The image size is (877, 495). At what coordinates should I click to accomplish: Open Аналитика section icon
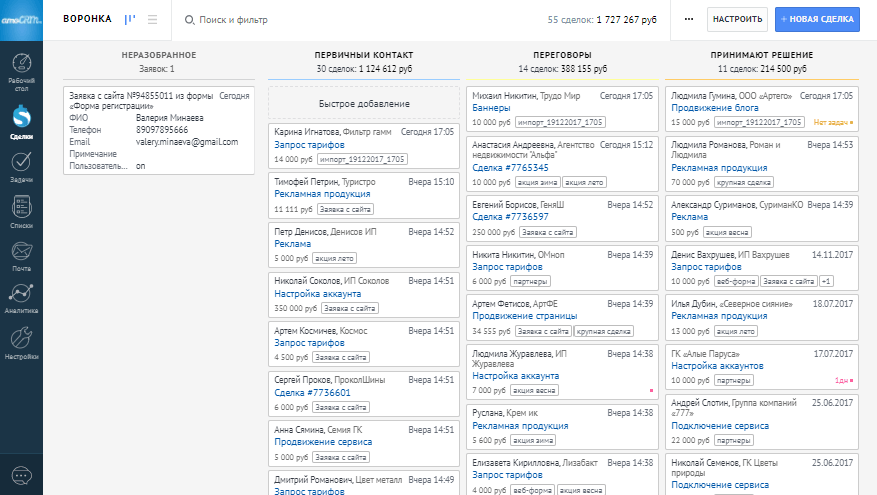pos(21,298)
